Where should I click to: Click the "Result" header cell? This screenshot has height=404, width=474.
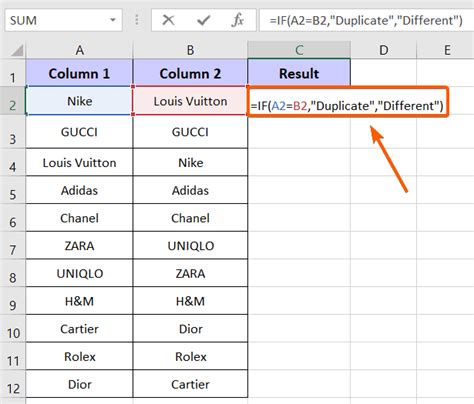tap(299, 73)
